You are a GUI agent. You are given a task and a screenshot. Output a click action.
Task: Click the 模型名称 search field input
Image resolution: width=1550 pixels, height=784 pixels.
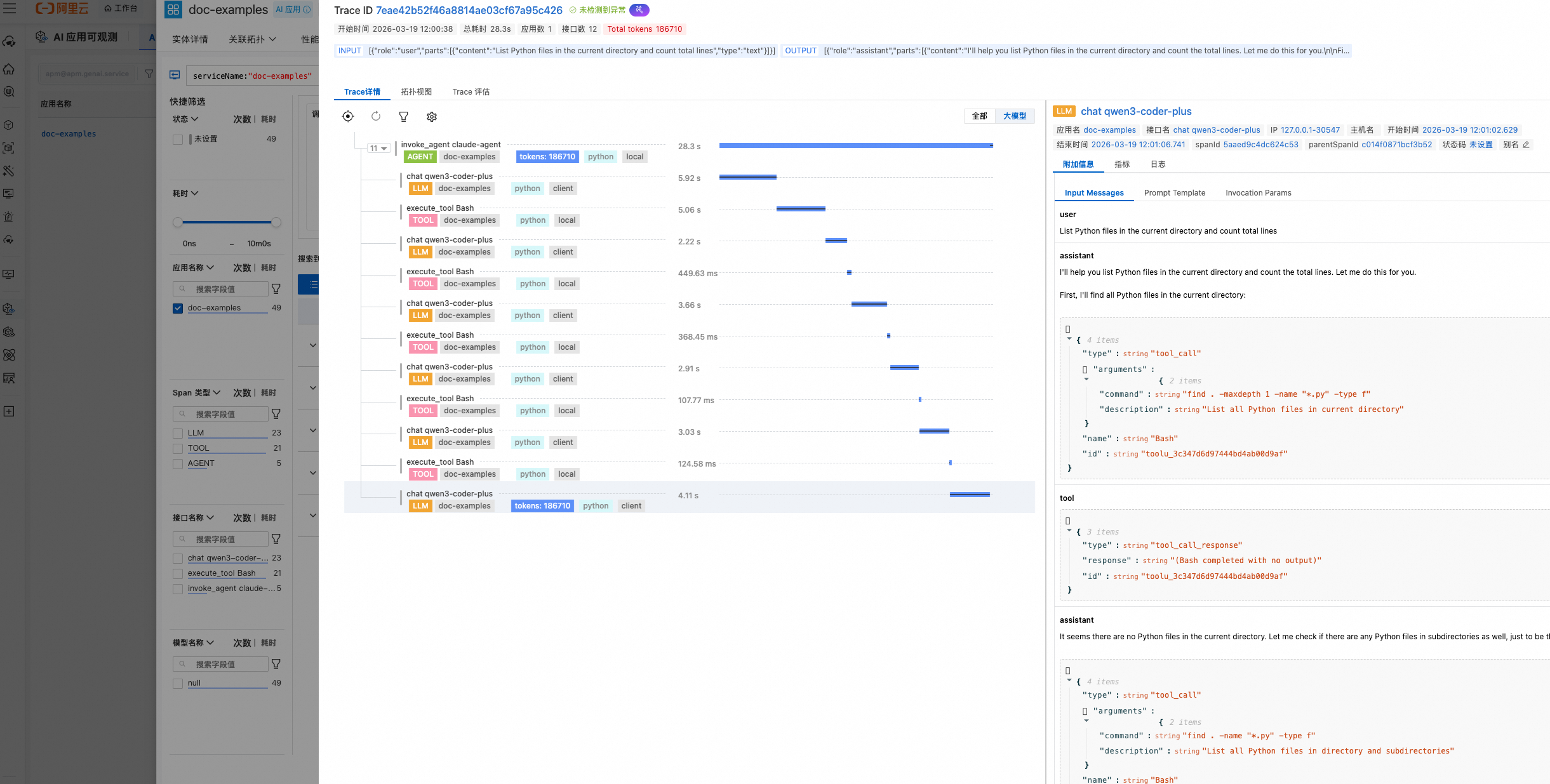point(220,664)
